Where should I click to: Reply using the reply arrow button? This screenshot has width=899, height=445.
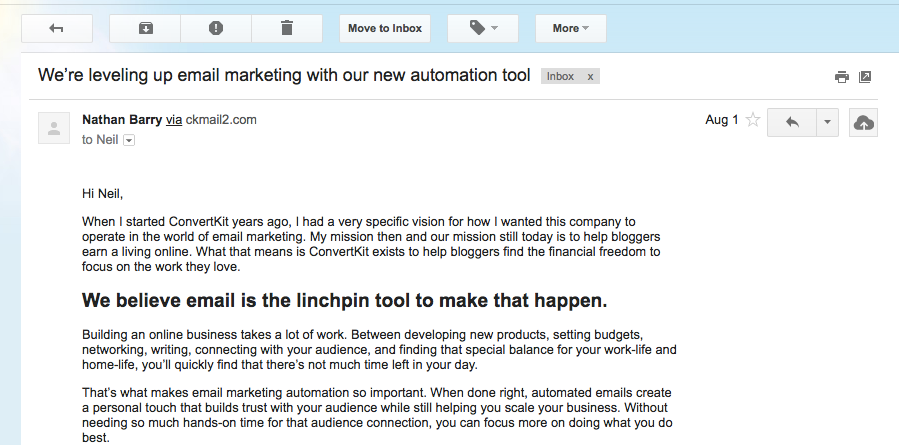click(x=792, y=122)
